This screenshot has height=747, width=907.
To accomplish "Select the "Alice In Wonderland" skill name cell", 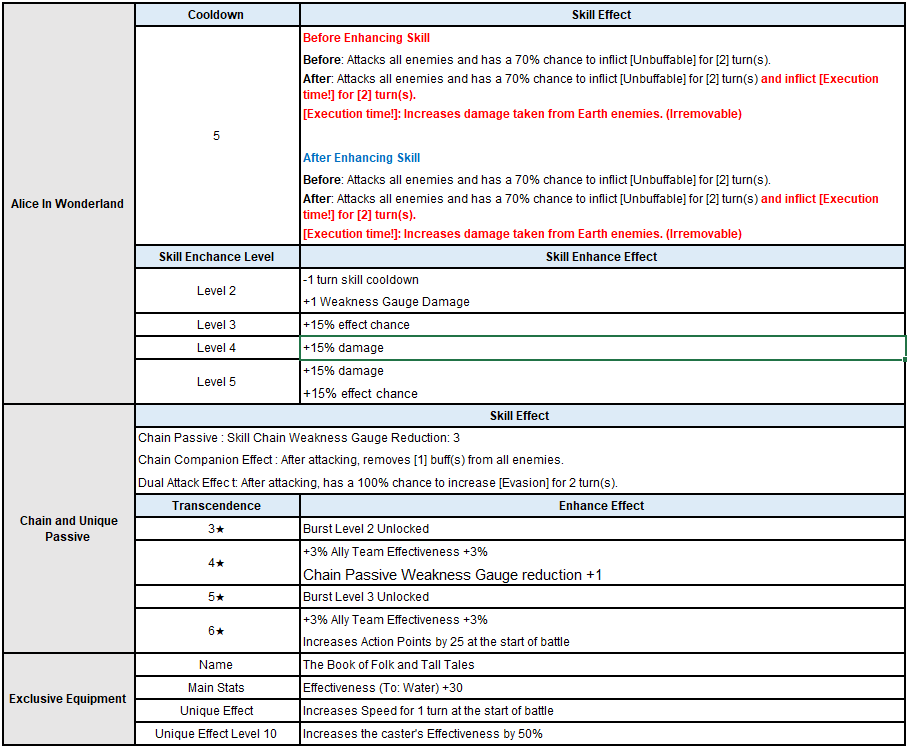I will pyautogui.click(x=67, y=204).
